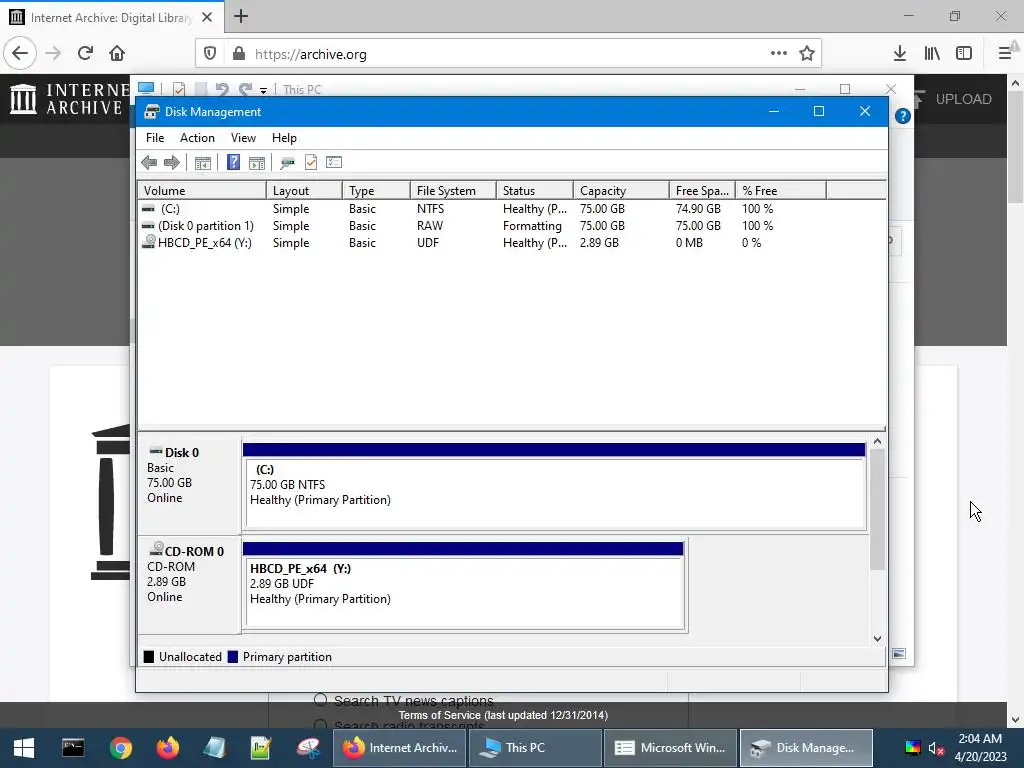Click the padlock site info icon
This screenshot has width=1024, height=768.
[x=239, y=54]
